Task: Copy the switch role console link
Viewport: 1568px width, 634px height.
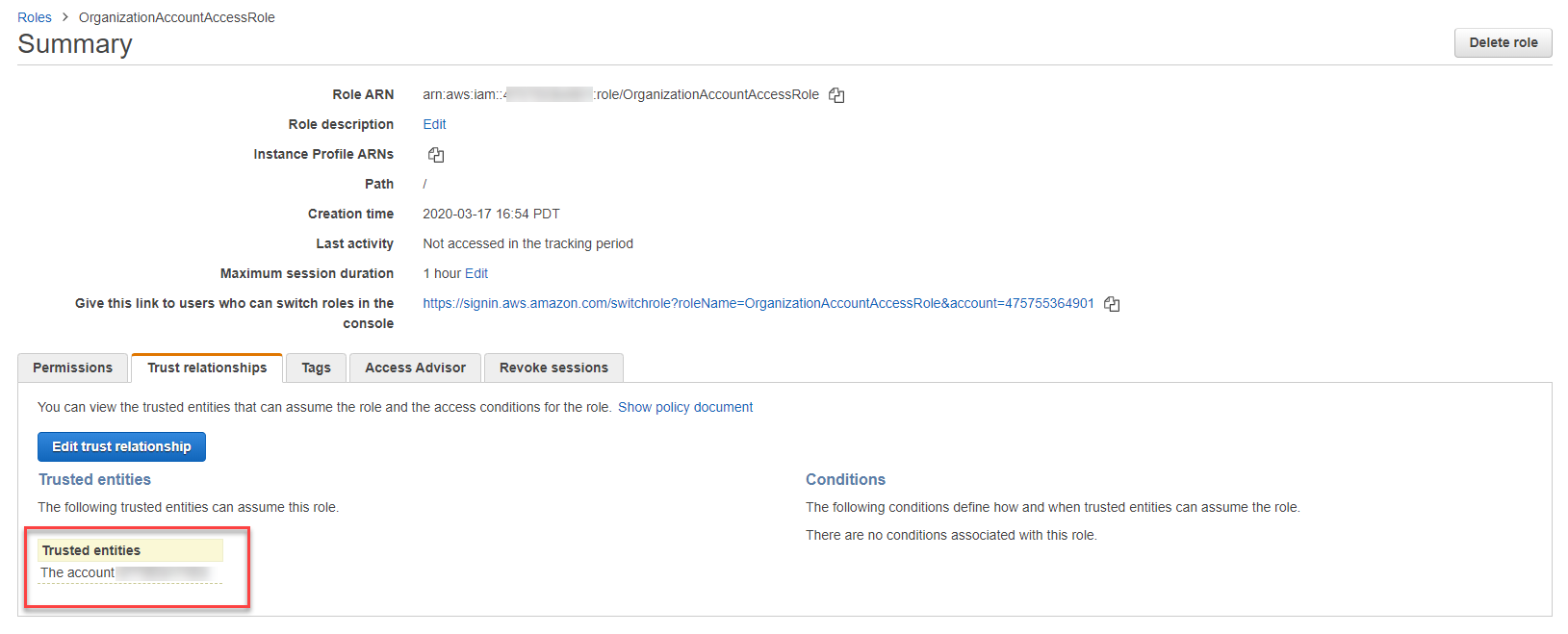Action: tap(1112, 304)
